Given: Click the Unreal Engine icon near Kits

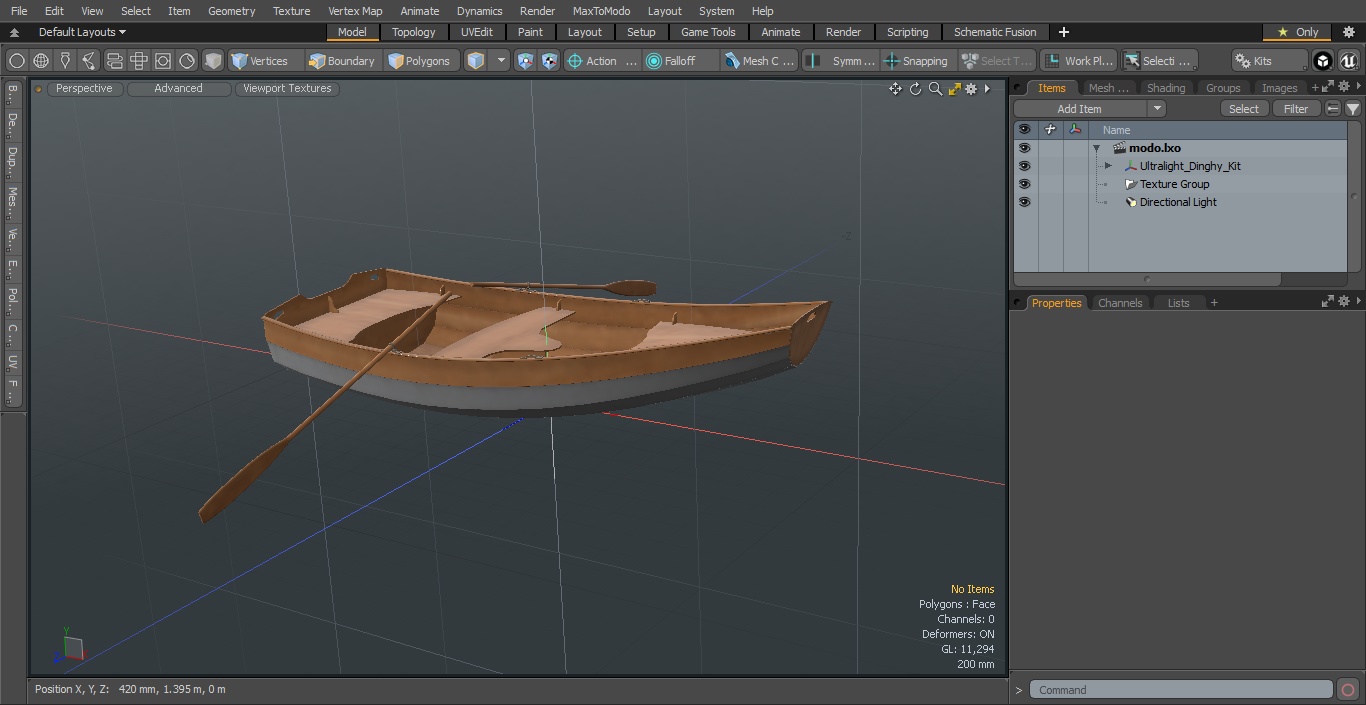Looking at the screenshot, I should pos(1348,61).
